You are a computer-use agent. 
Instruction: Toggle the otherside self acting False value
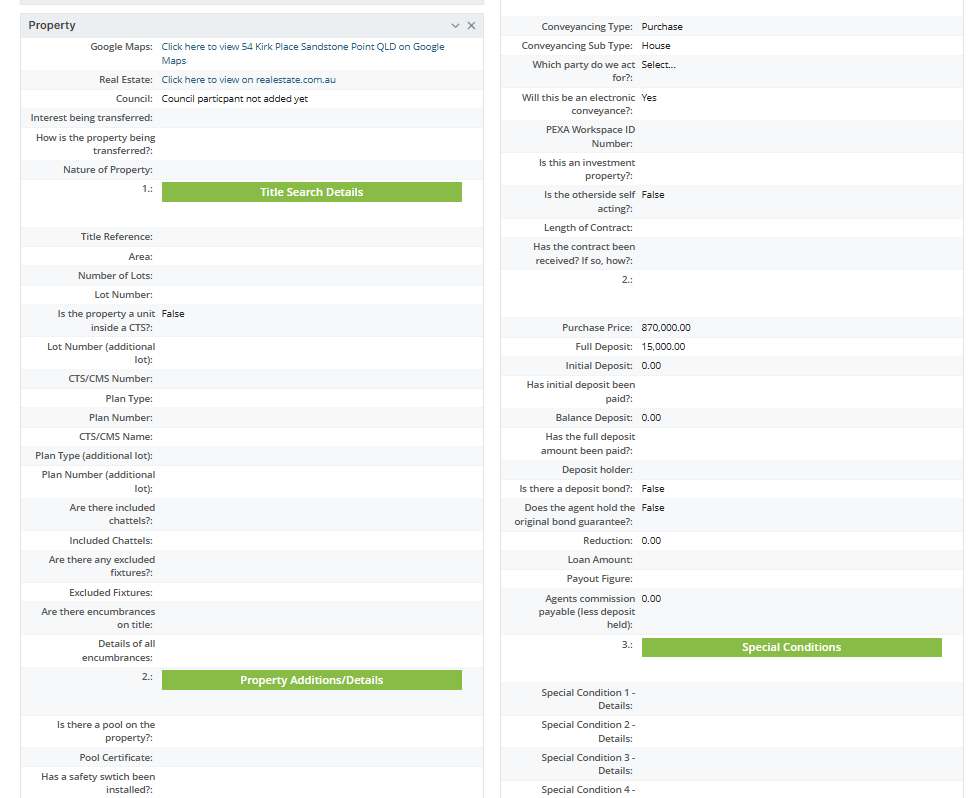point(653,195)
